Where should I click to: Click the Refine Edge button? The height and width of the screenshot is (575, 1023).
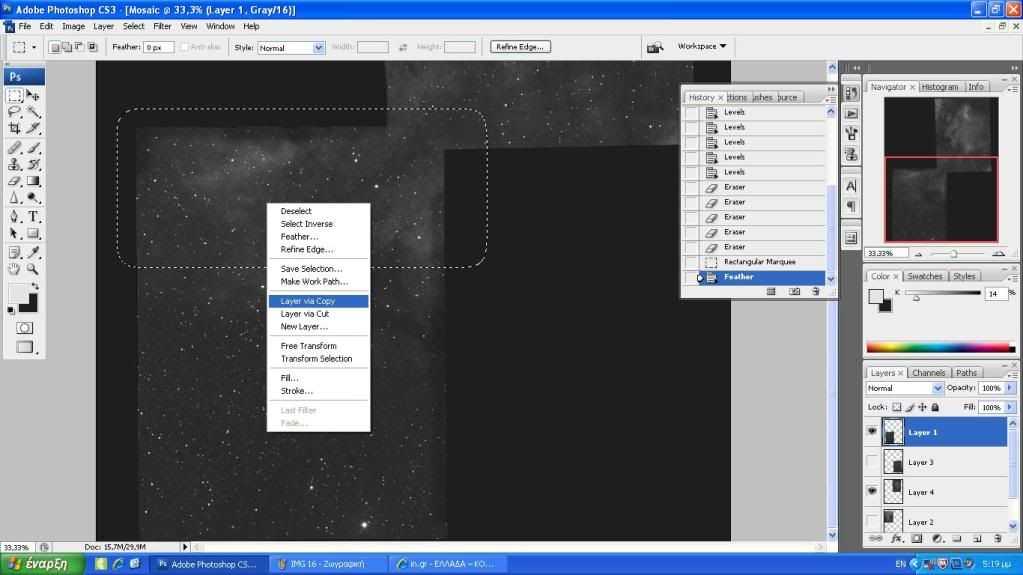point(520,47)
